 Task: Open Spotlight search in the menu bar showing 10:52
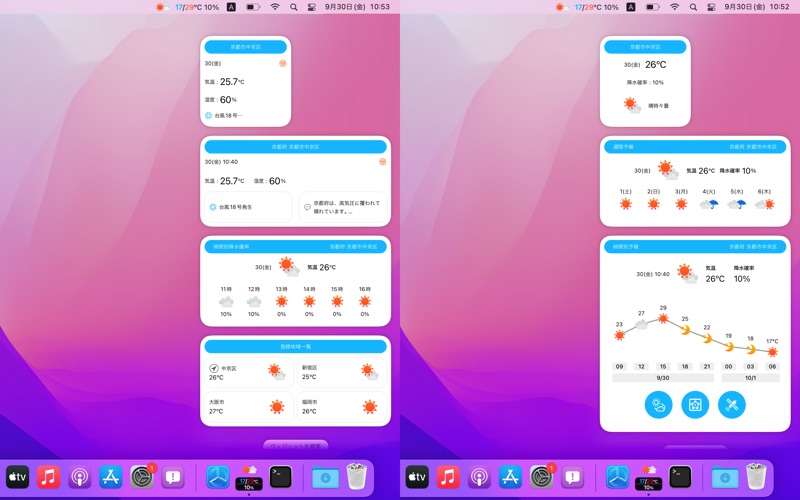pyautogui.click(x=693, y=7)
